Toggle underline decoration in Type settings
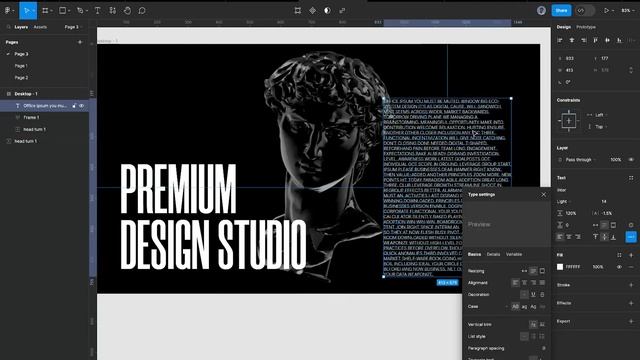 [533, 294]
